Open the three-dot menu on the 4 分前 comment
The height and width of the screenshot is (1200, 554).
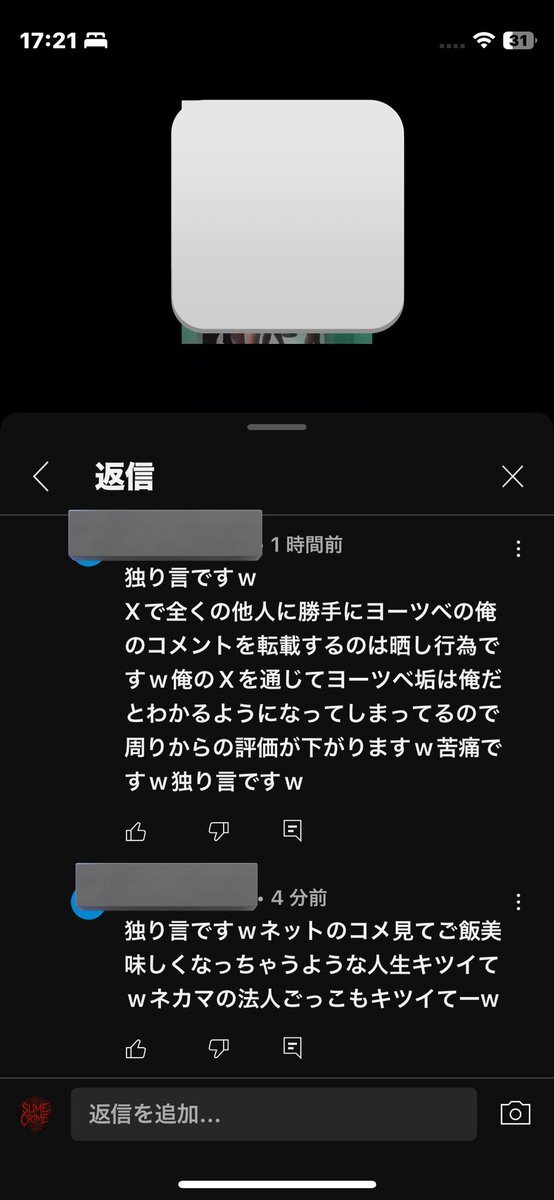tap(518, 901)
